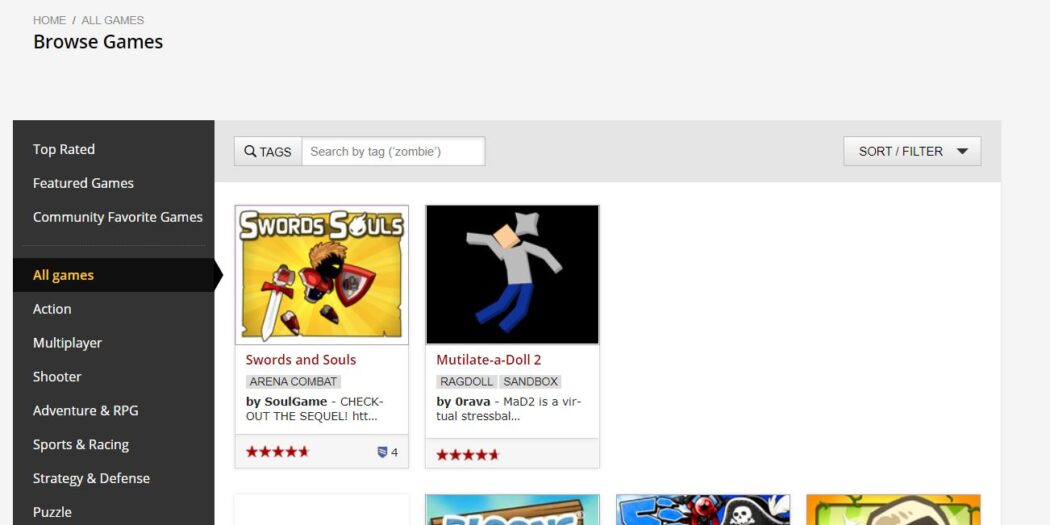Open the Multiplayer category

[68, 343]
